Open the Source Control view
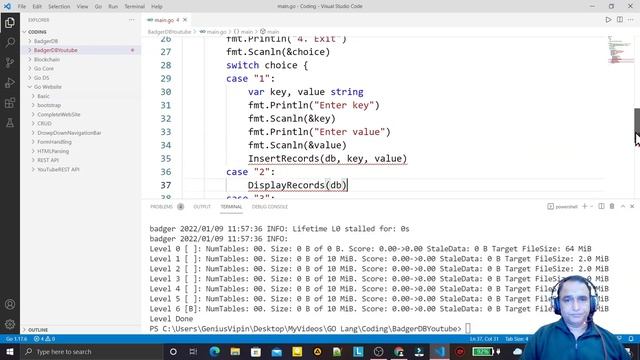Screen dimensions: 640x360 tap(10, 62)
